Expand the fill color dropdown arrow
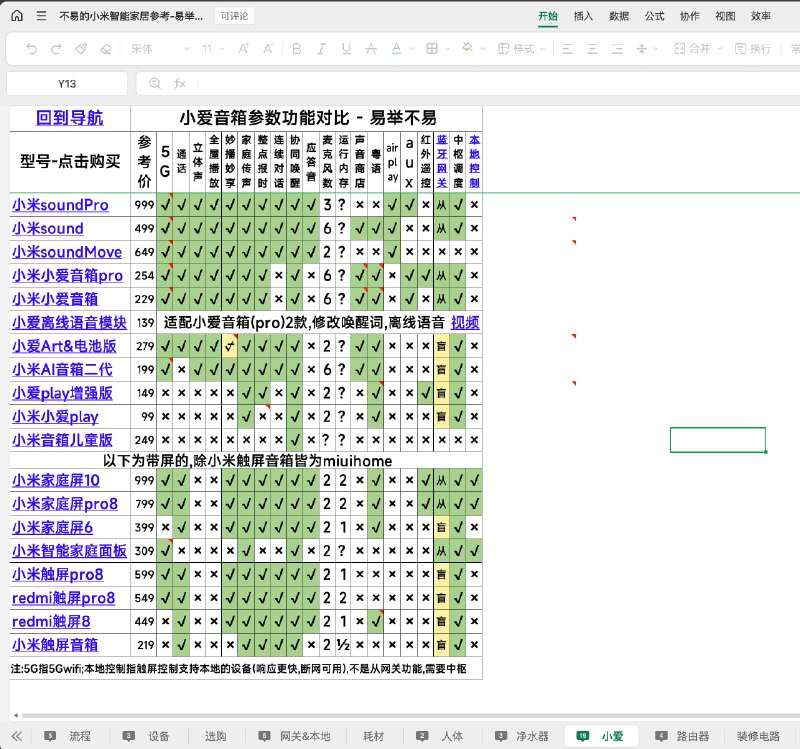Image resolution: width=800 pixels, height=749 pixels. pos(483,49)
